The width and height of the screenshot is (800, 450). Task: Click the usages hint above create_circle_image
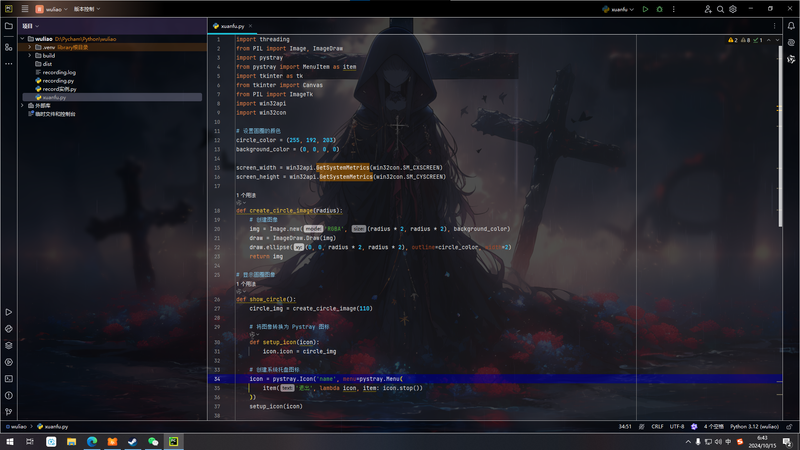click(x=246, y=195)
